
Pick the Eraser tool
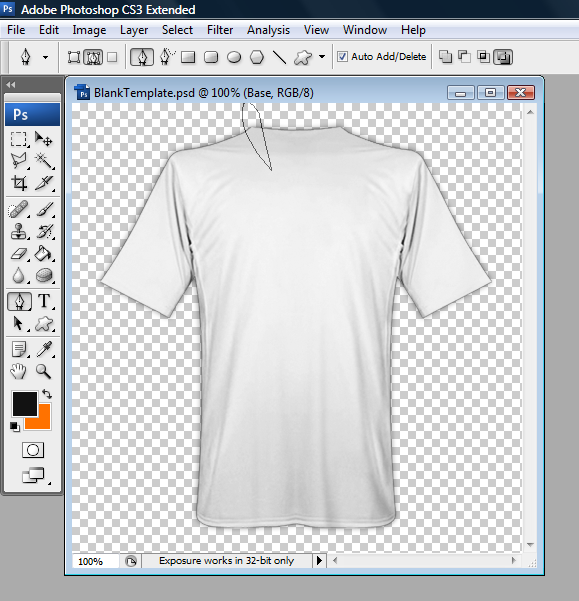(x=18, y=253)
